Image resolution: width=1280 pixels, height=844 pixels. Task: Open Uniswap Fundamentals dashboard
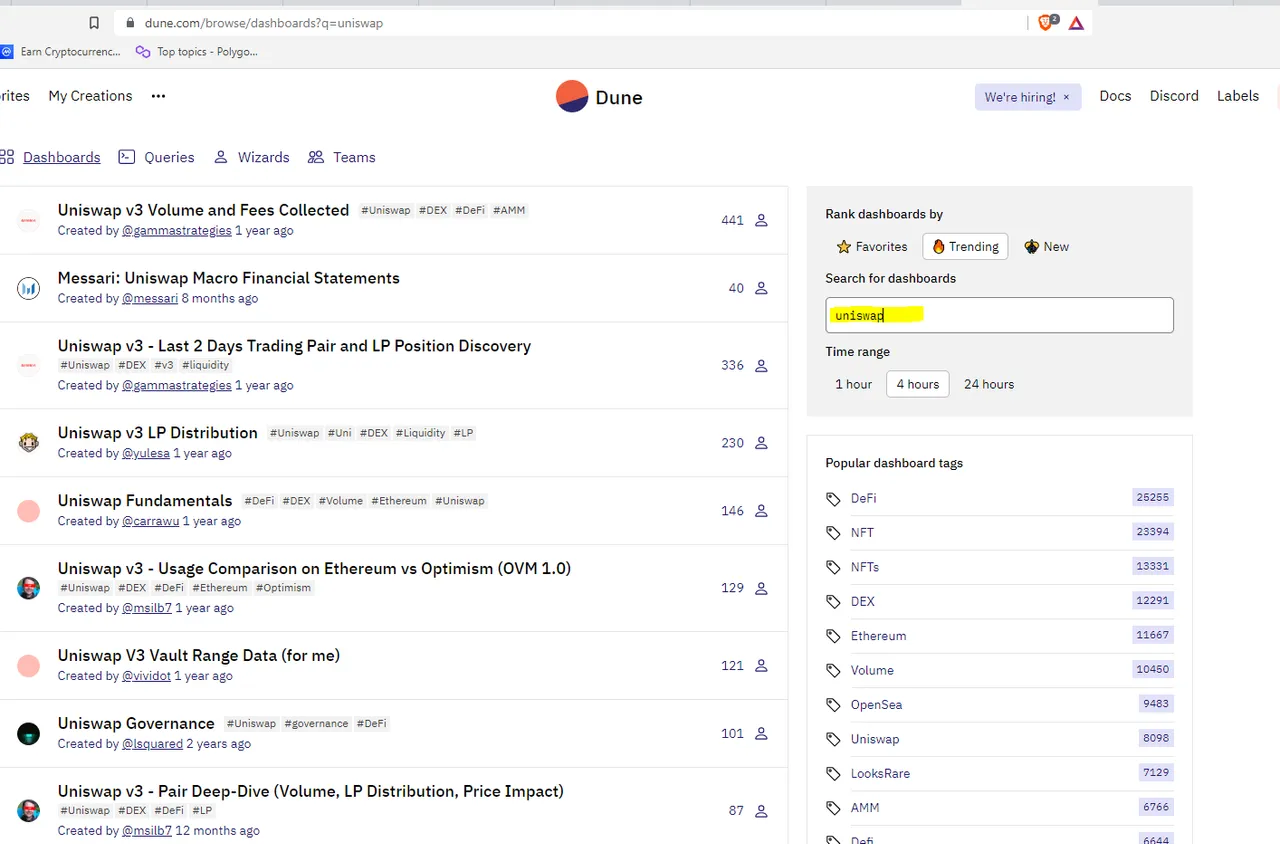click(x=145, y=501)
